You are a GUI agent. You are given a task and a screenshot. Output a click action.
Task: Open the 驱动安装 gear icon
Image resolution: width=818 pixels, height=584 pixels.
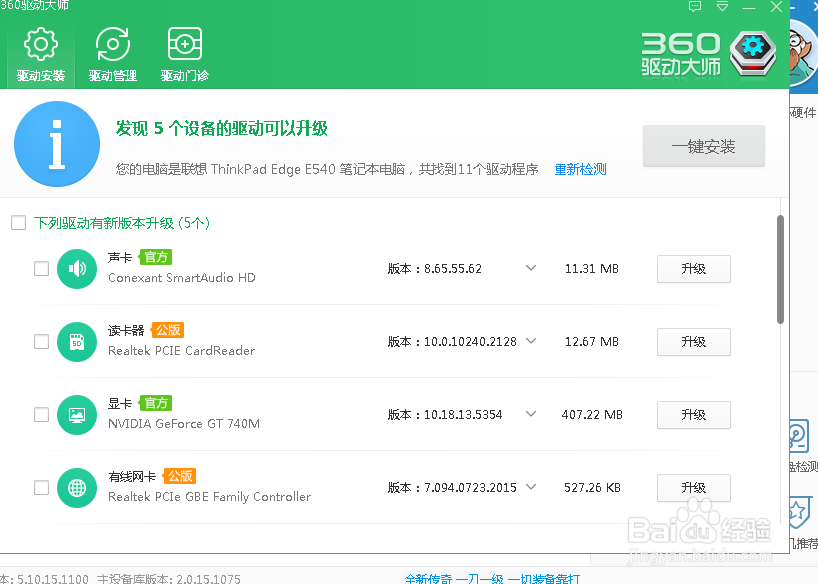tap(40, 43)
